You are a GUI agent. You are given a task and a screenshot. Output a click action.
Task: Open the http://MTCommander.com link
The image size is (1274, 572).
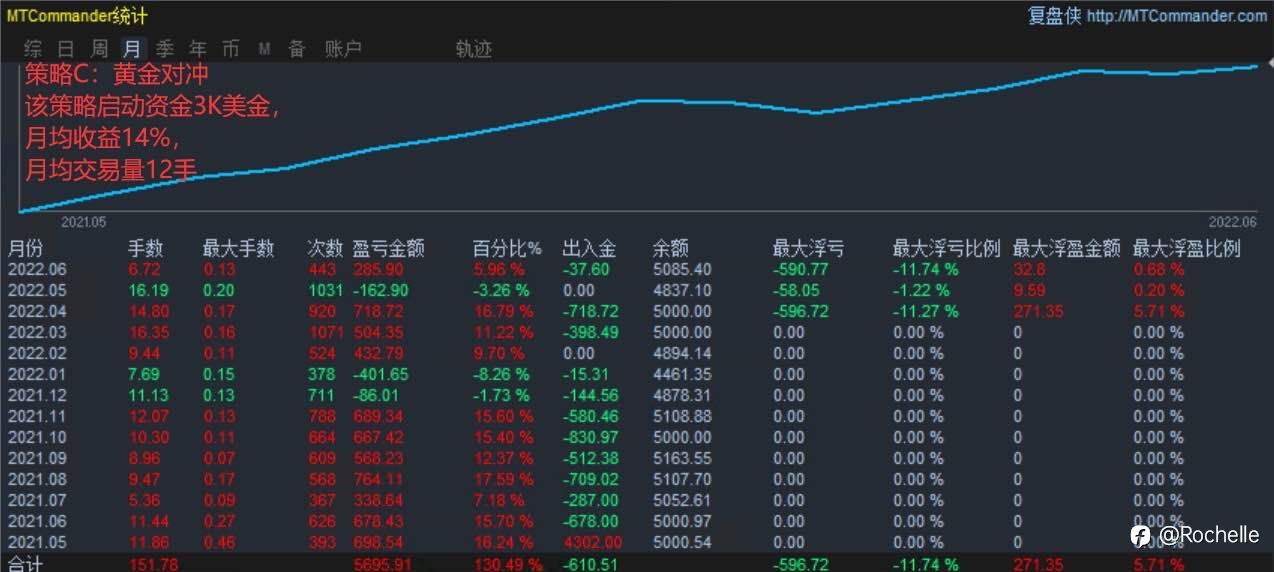click(x=1176, y=16)
